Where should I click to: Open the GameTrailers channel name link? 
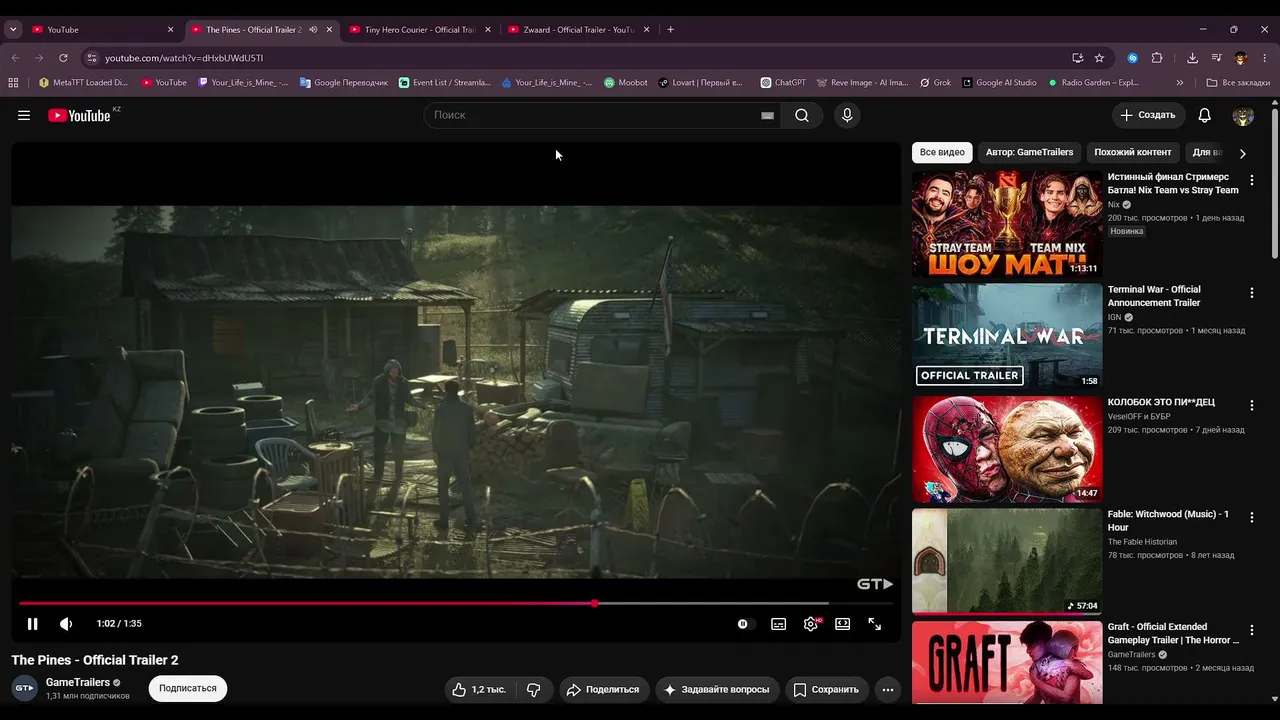click(78, 682)
